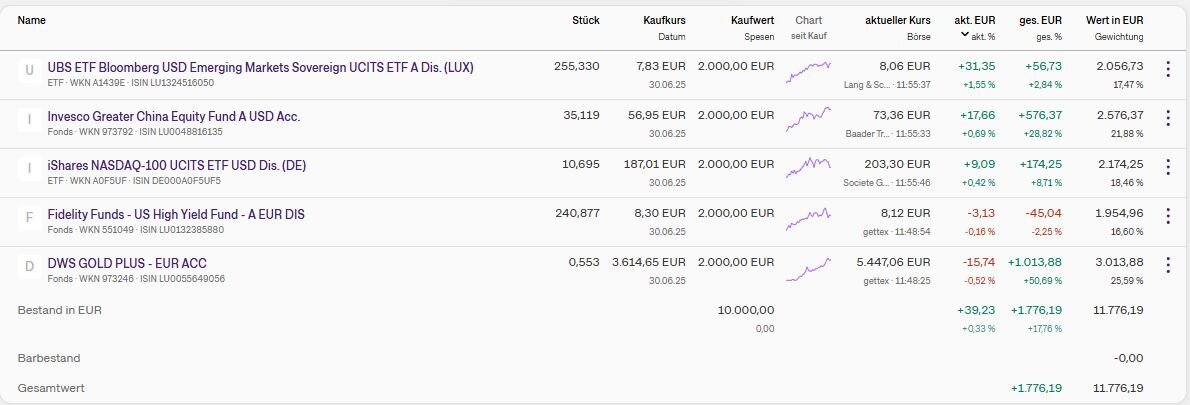Sort by Kaufkurs column header

click(x=663, y=20)
